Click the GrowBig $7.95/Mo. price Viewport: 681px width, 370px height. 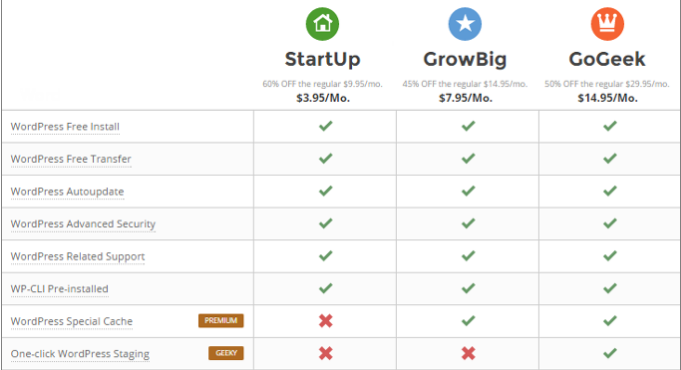[x=465, y=98]
